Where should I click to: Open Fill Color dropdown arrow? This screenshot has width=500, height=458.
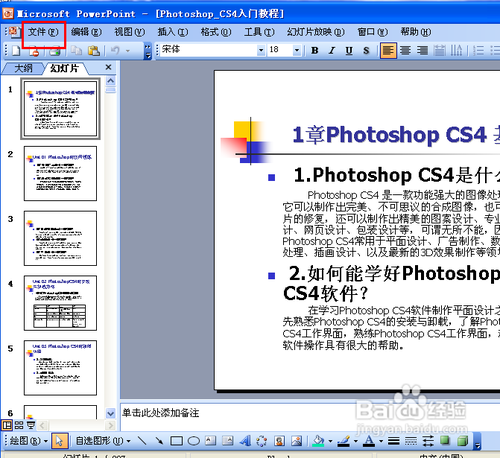(330, 441)
